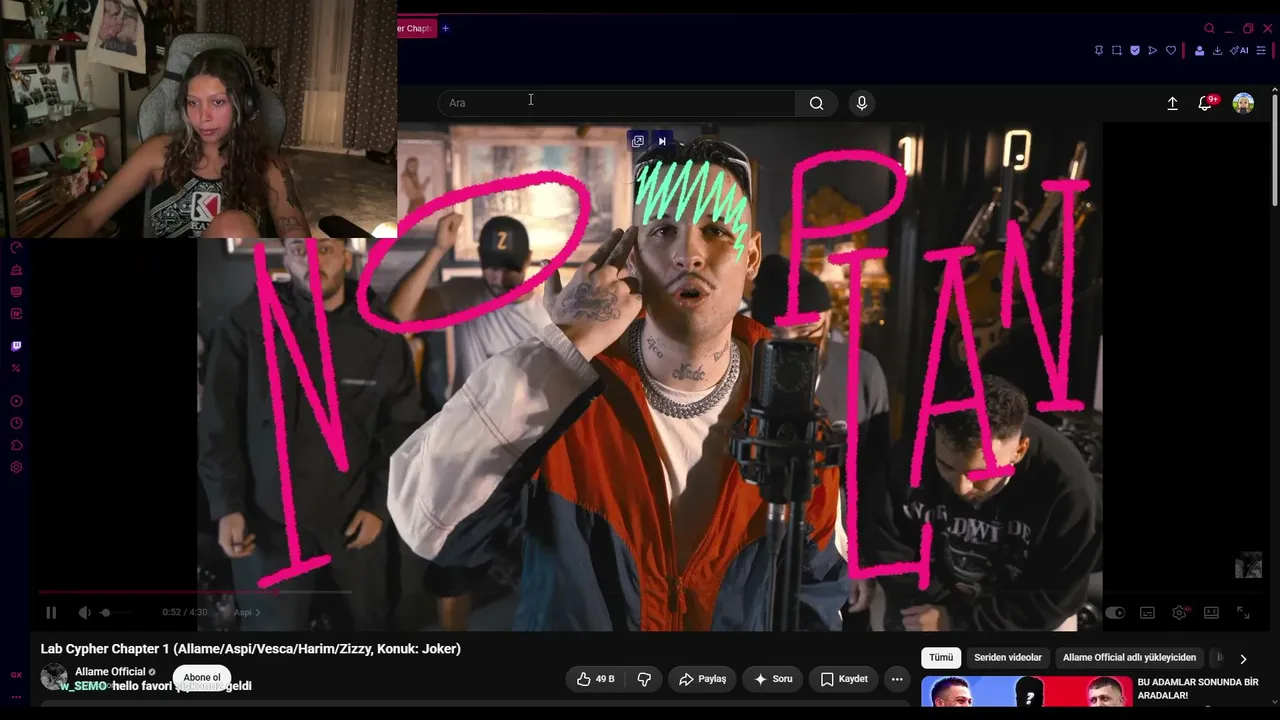Click the volume slider knob
Viewport: 1280px width, 720px height.
pos(105,612)
